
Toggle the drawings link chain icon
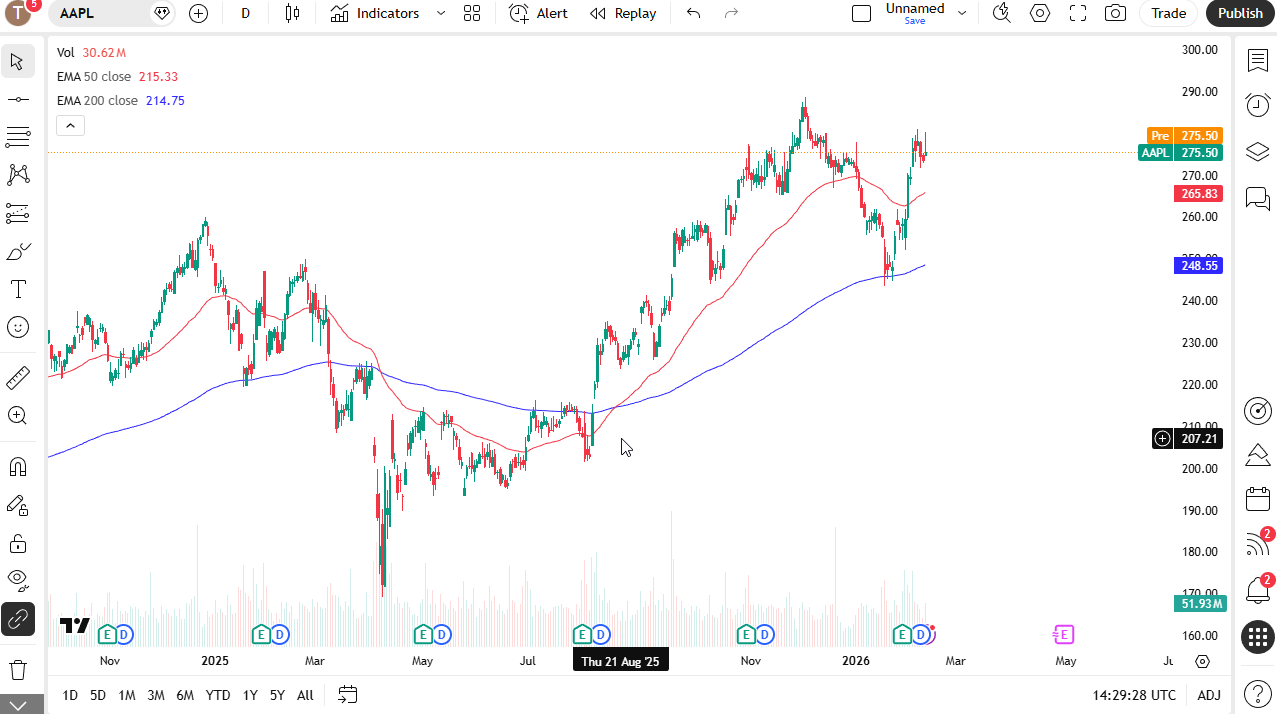click(x=17, y=619)
